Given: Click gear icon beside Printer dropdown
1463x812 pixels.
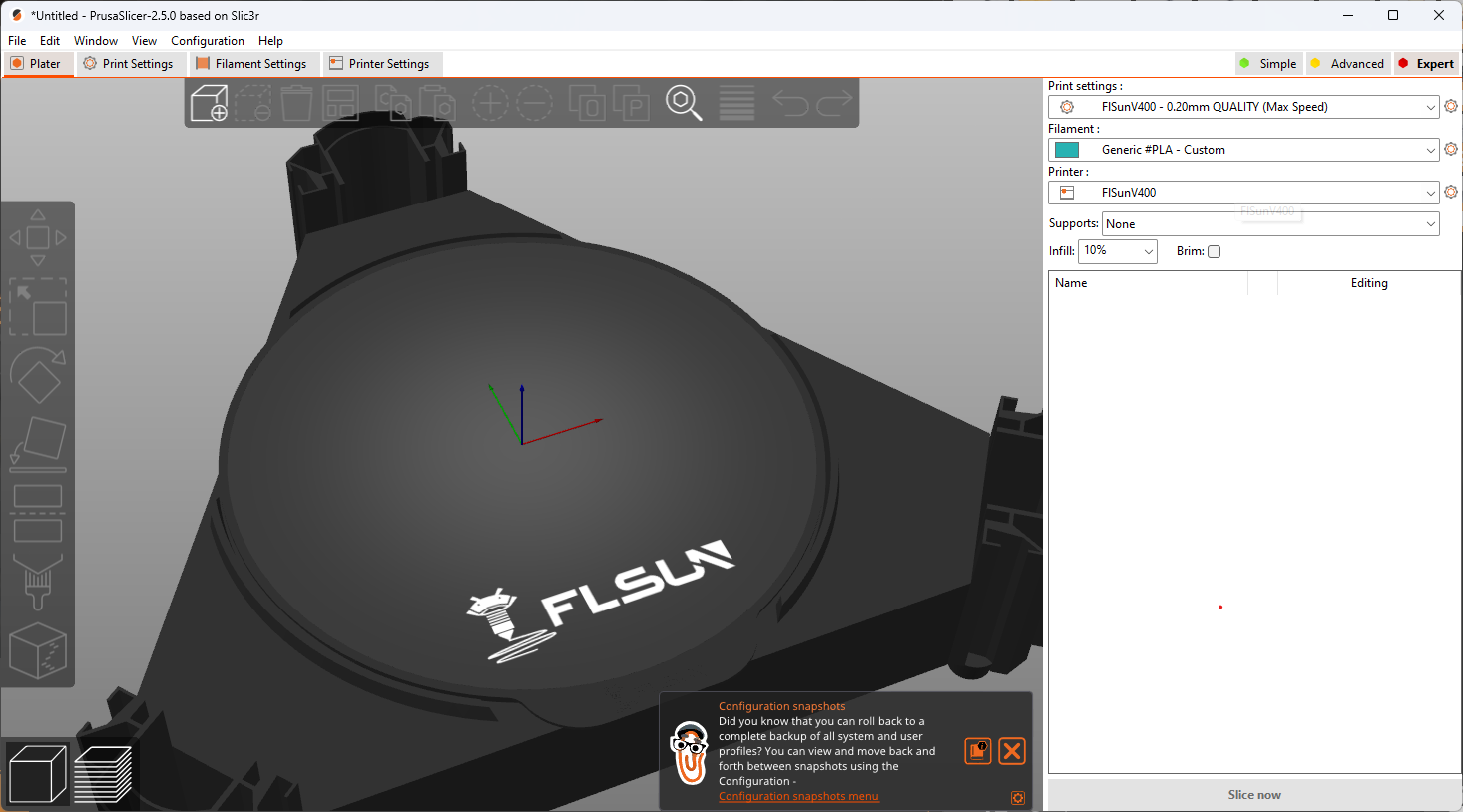Looking at the screenshot, I should (x=1451, y=192).
